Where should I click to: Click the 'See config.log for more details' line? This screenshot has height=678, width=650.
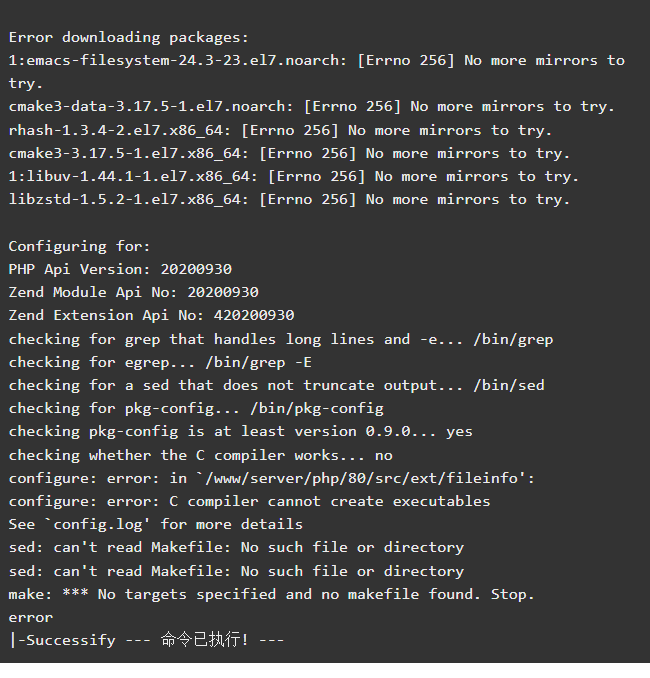(x=156, y=524)
